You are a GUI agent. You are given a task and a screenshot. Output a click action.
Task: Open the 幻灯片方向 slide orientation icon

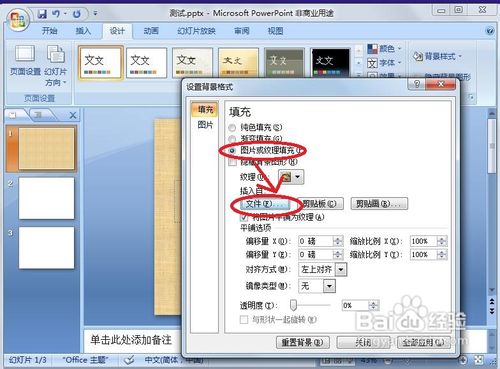point(56,54)
